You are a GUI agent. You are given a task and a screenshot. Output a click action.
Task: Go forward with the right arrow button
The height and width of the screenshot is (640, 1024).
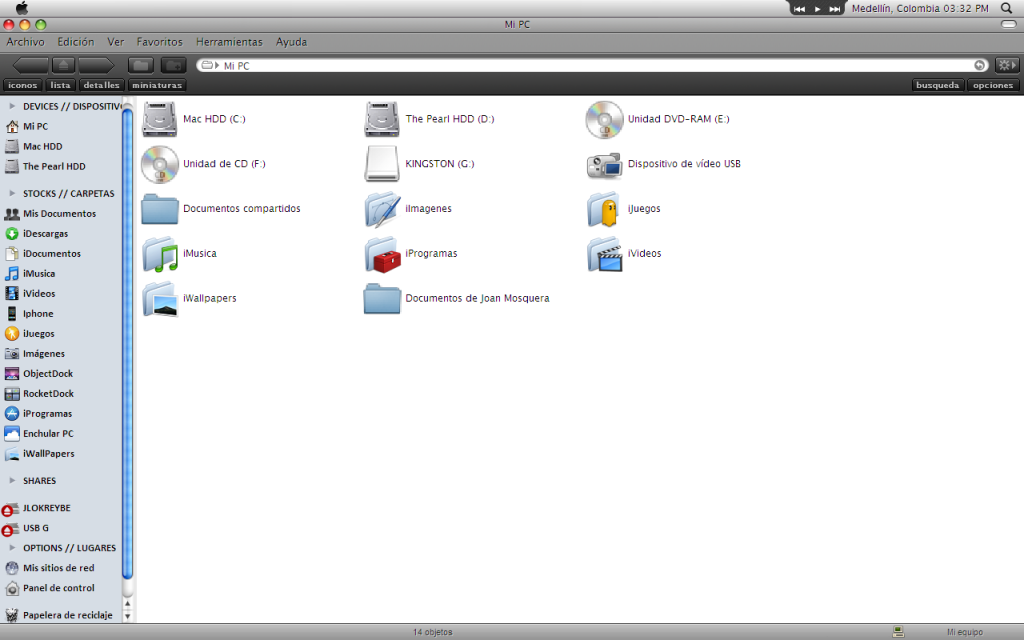(x=97, y=65)
